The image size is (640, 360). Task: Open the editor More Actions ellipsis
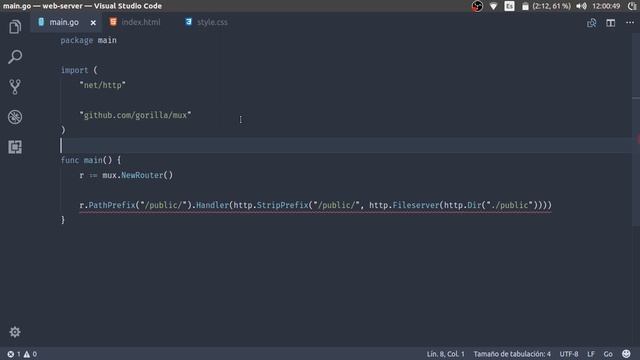pyautogui.click(x=630, y=23)
